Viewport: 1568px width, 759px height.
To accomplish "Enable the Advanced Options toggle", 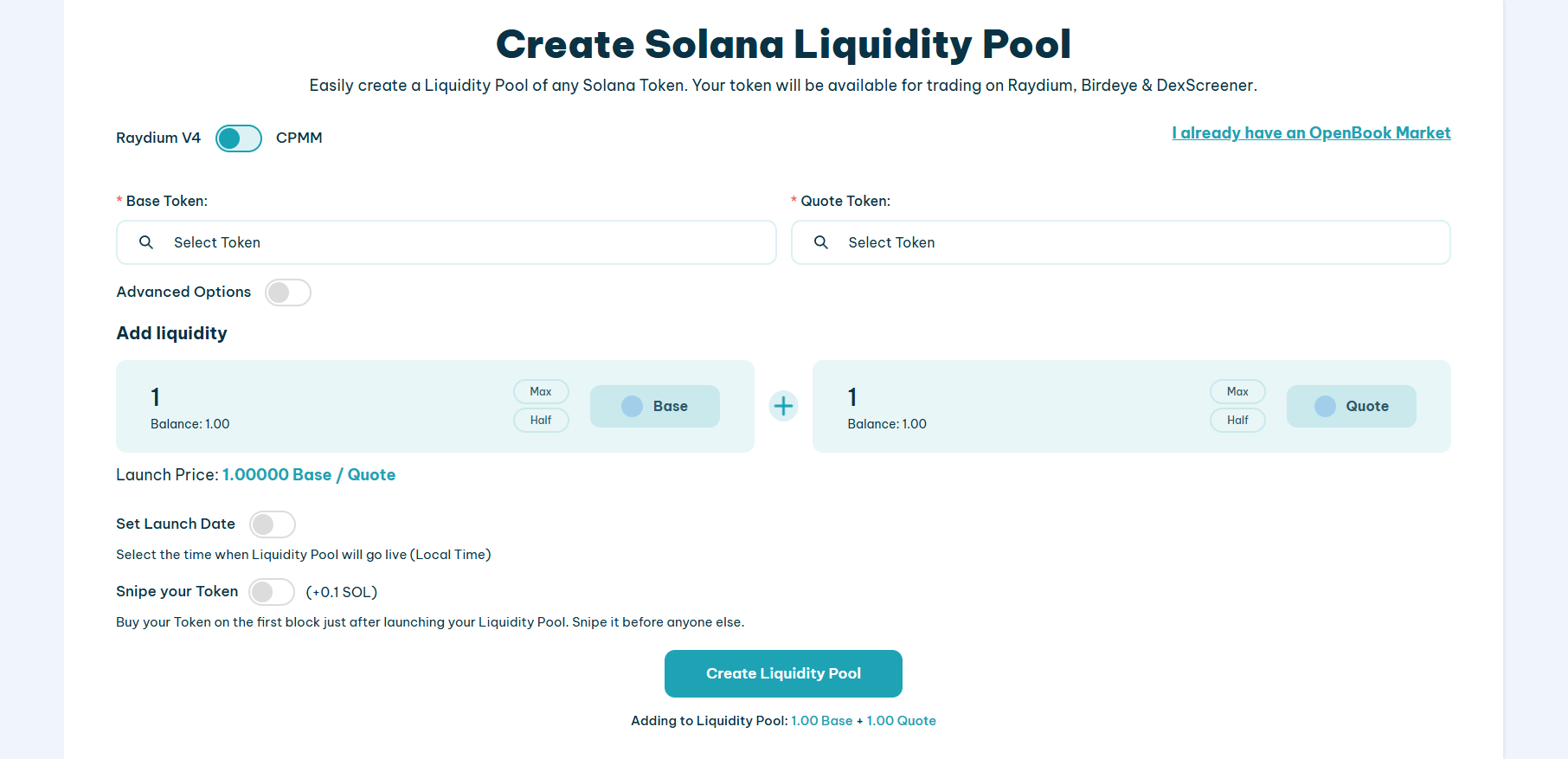I will pos(288,293).
